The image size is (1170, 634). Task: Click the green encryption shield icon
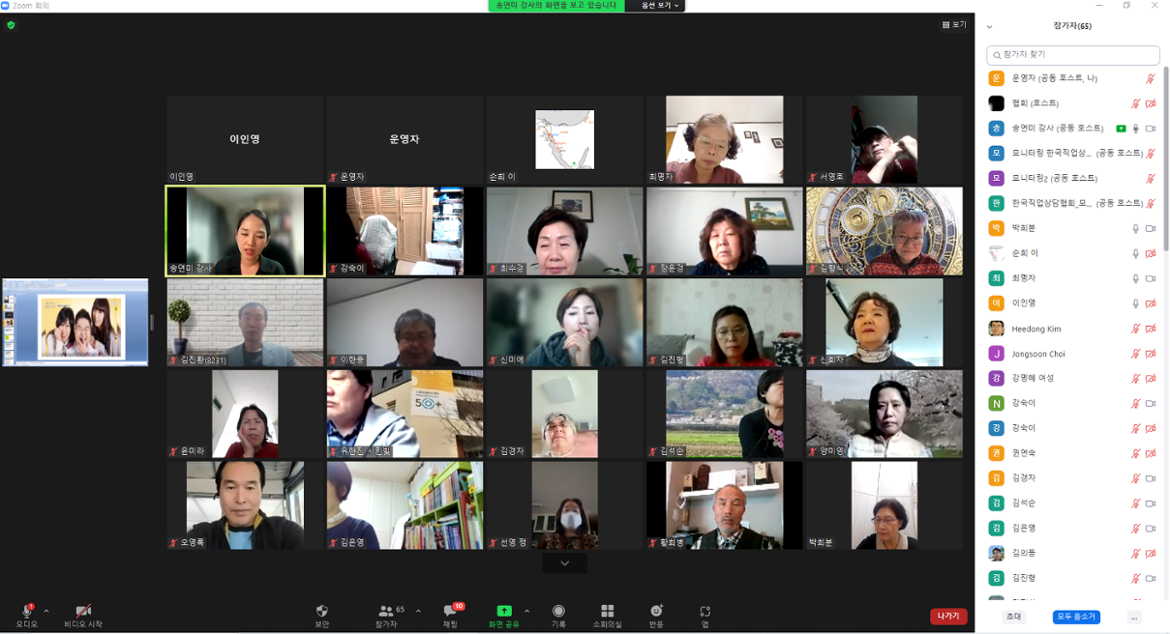tap(11, 25)
